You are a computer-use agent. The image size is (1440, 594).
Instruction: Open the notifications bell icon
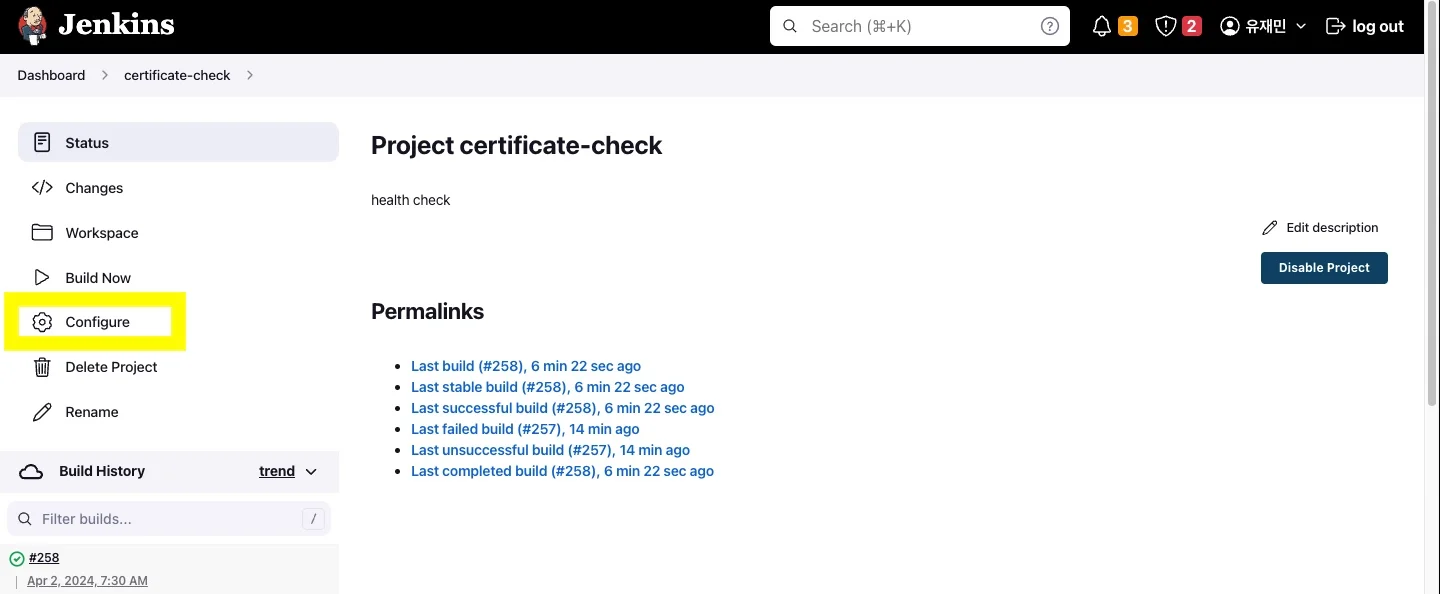click(x=1102, y=27)
